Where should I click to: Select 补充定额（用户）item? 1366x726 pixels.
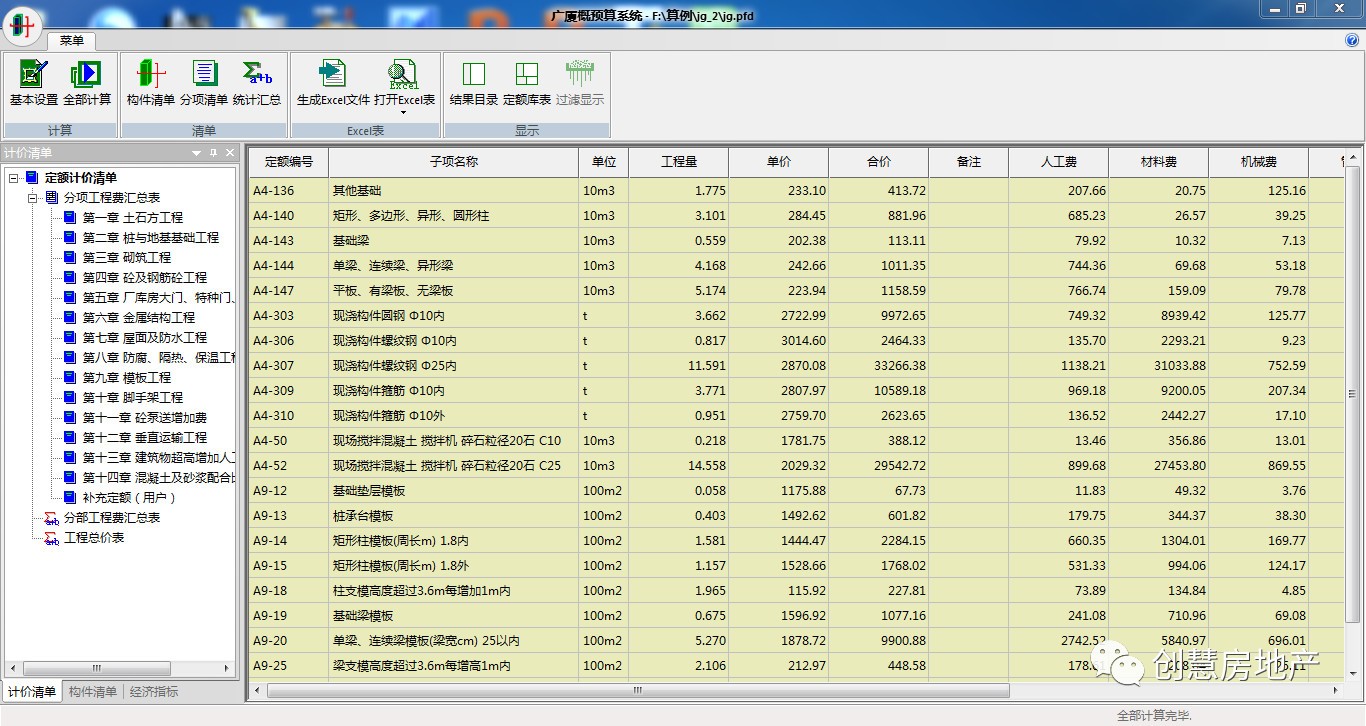point(130,498)
